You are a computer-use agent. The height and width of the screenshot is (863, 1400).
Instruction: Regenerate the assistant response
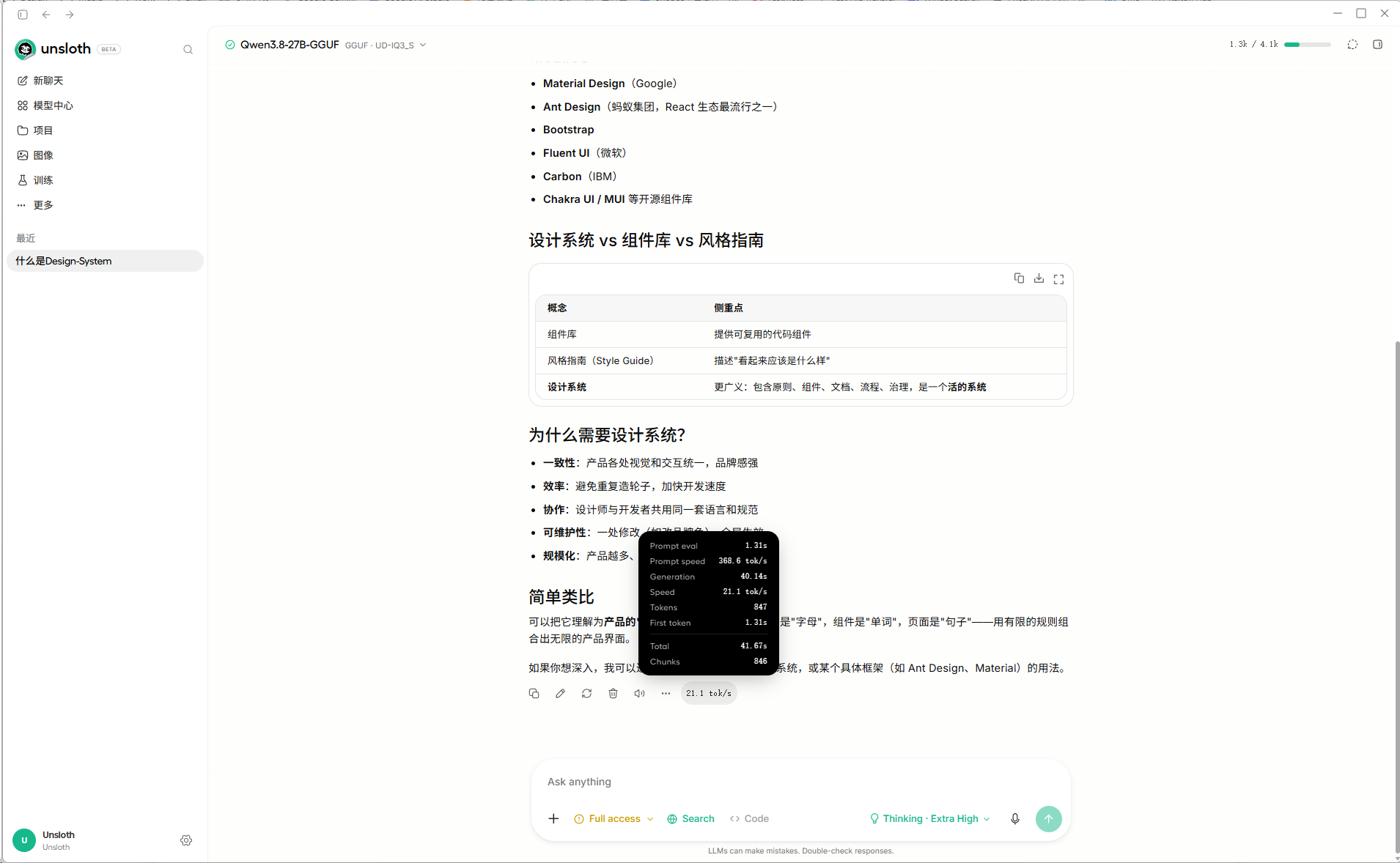point(586,693)
